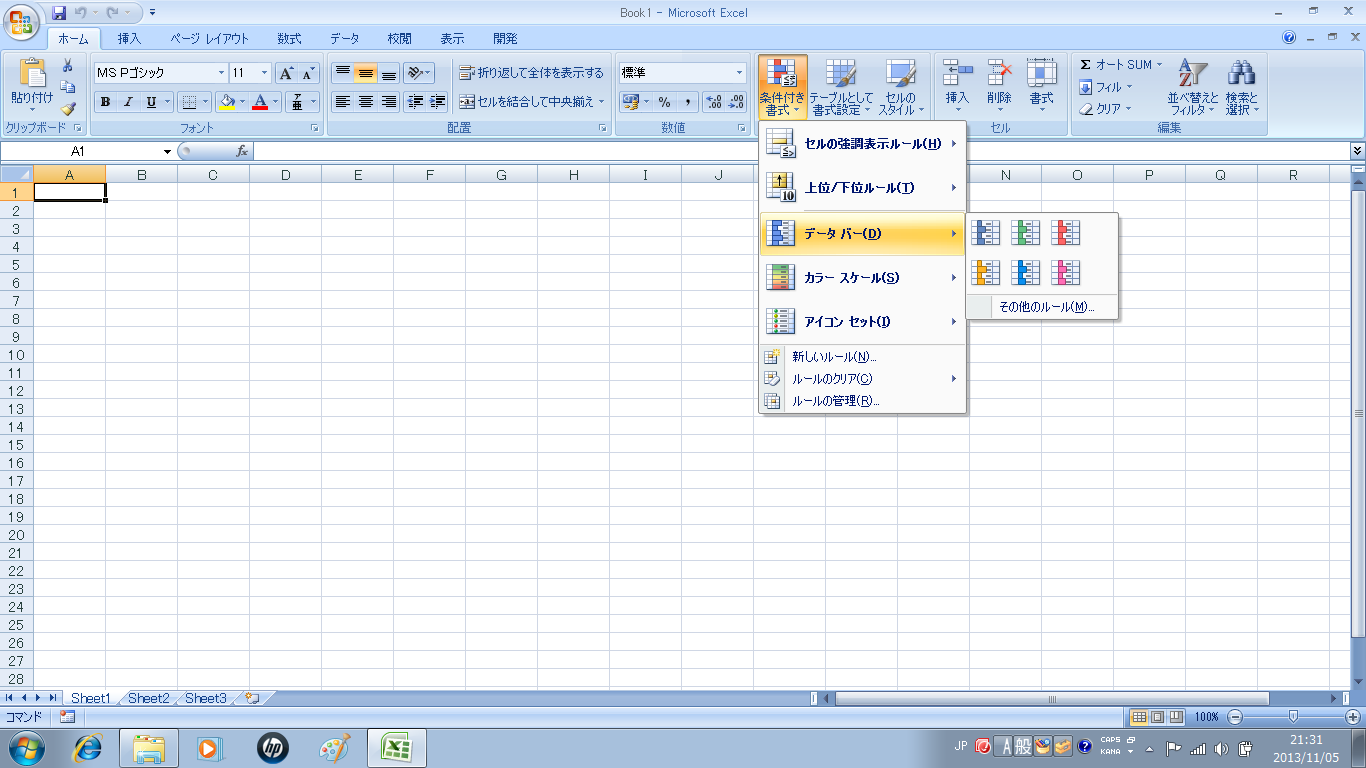Viewport: 1366px width, 768px height.
Task: Enable 折り返して全体を表示する wrap text
Action: [532, 73]
